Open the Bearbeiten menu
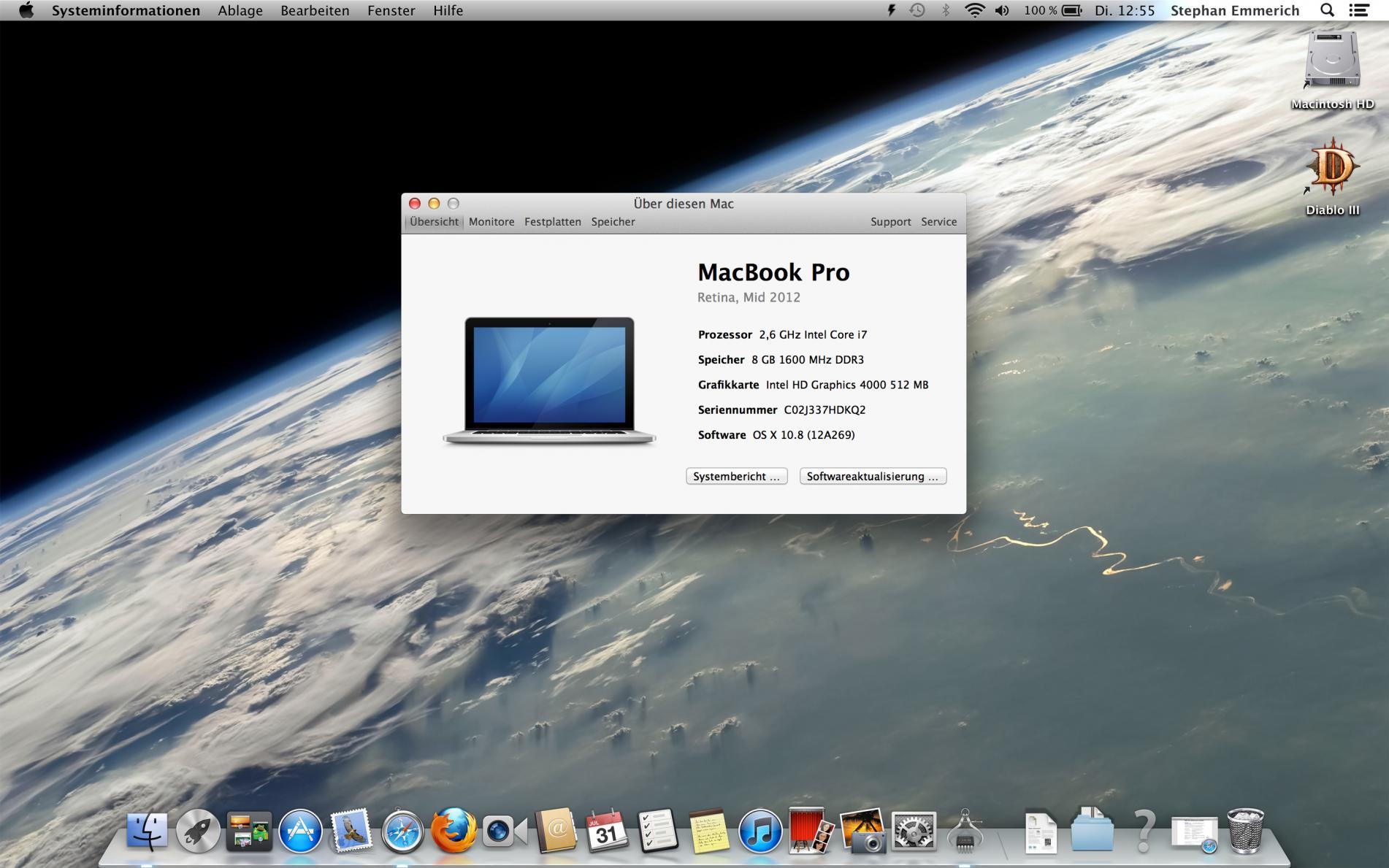The image size is (1389, 868). coord(315,10)
